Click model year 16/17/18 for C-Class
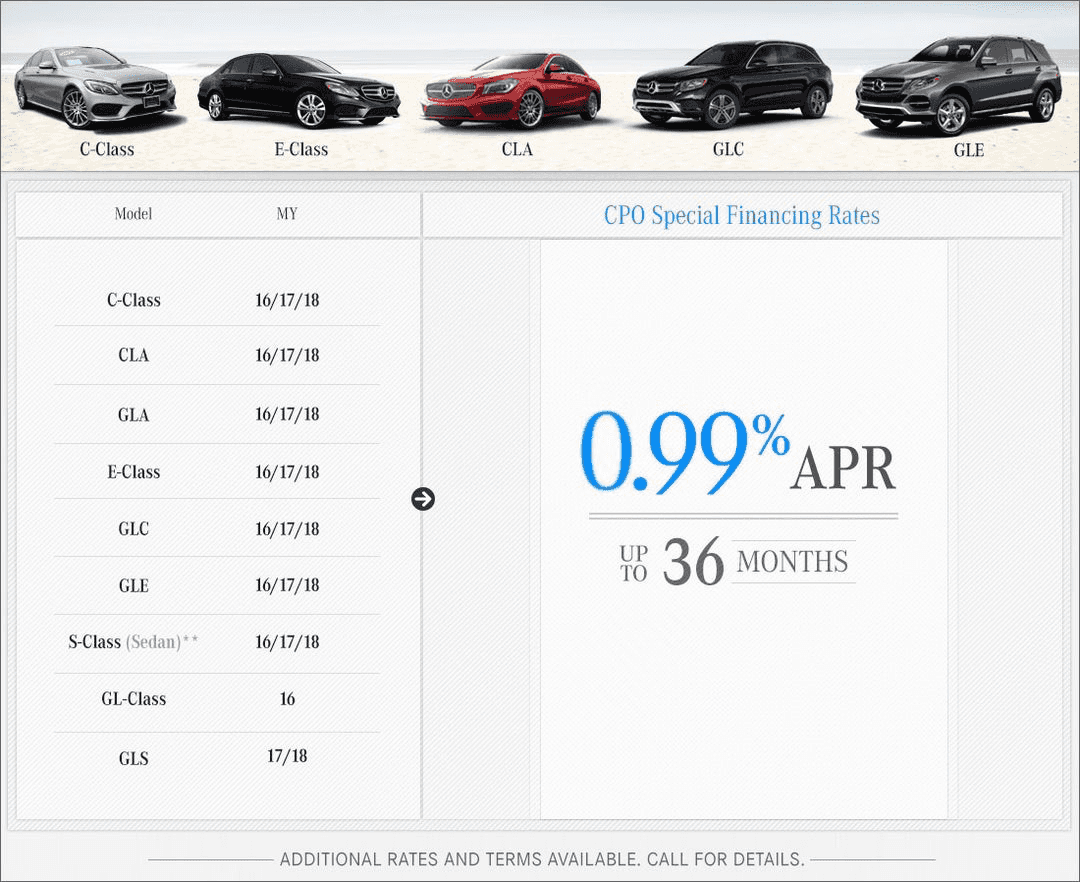 click(x=287, y=300)
